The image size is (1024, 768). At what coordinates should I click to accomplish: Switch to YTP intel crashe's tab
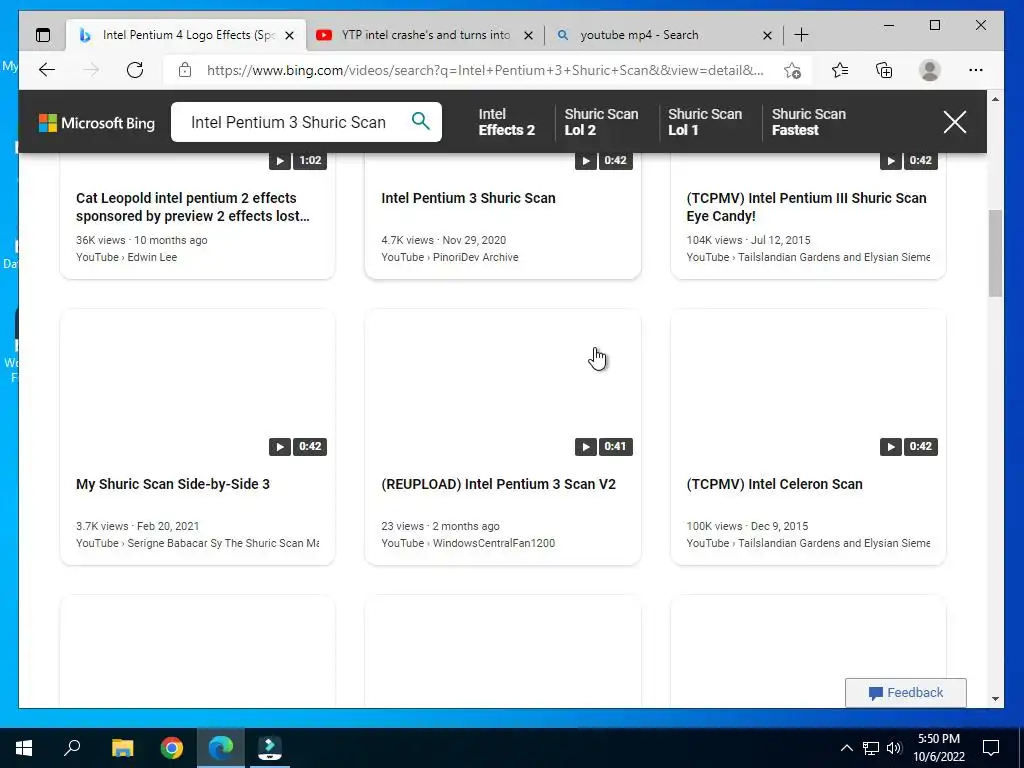point(425,35)
